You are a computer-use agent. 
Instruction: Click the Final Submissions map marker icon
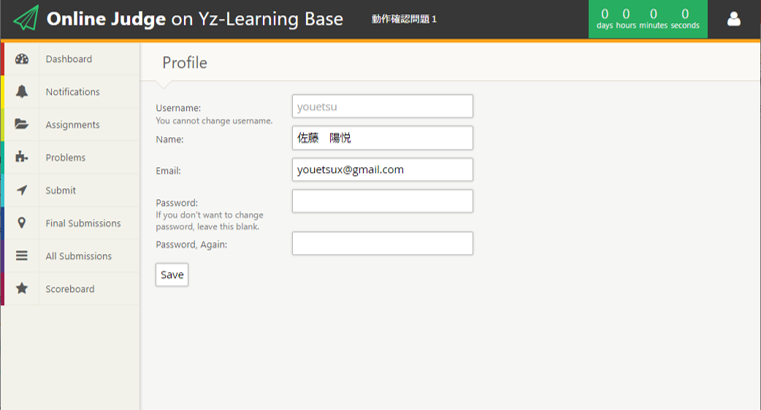(22, 223)
